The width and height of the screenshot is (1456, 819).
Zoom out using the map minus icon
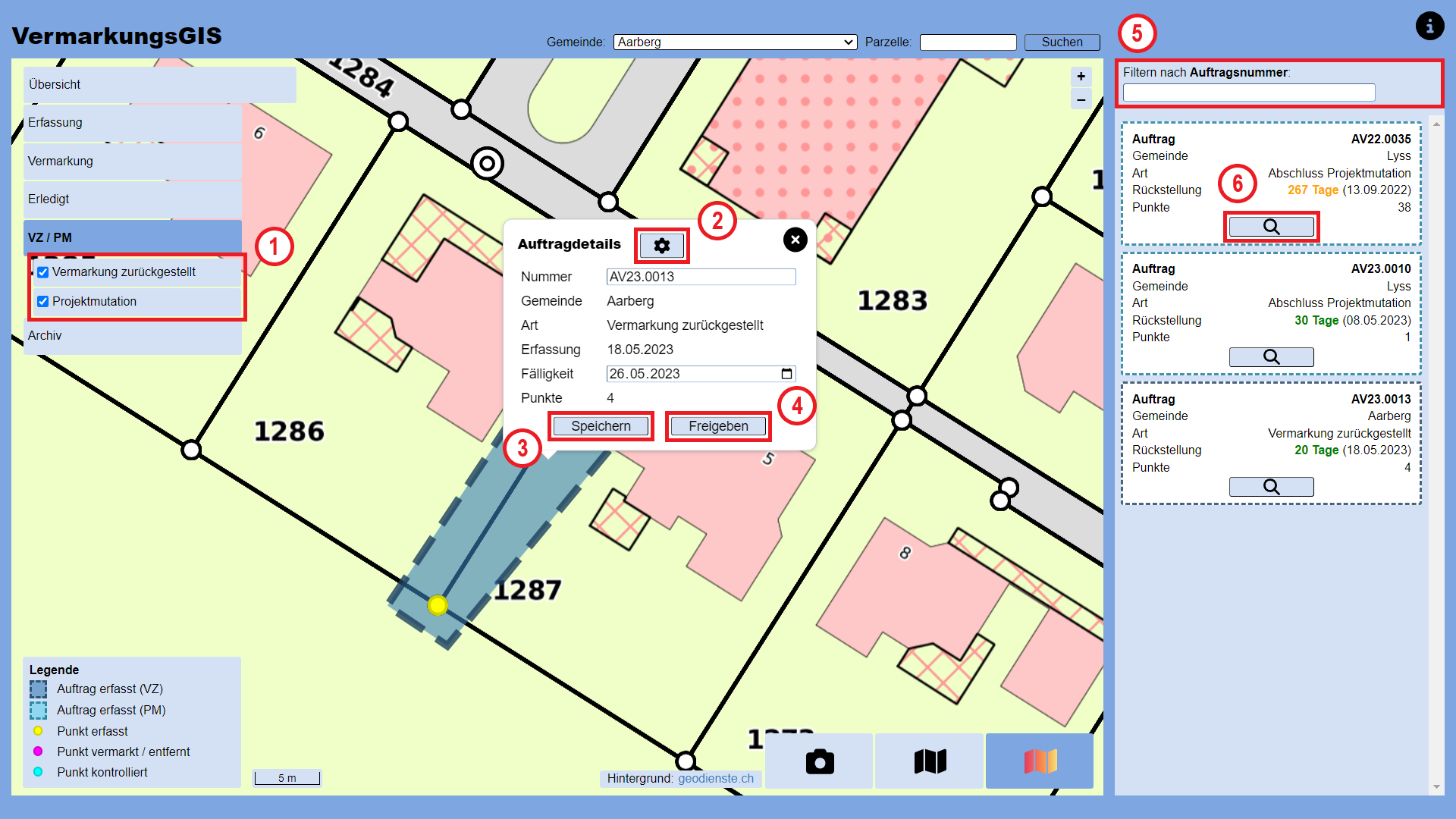point(1081,99)
